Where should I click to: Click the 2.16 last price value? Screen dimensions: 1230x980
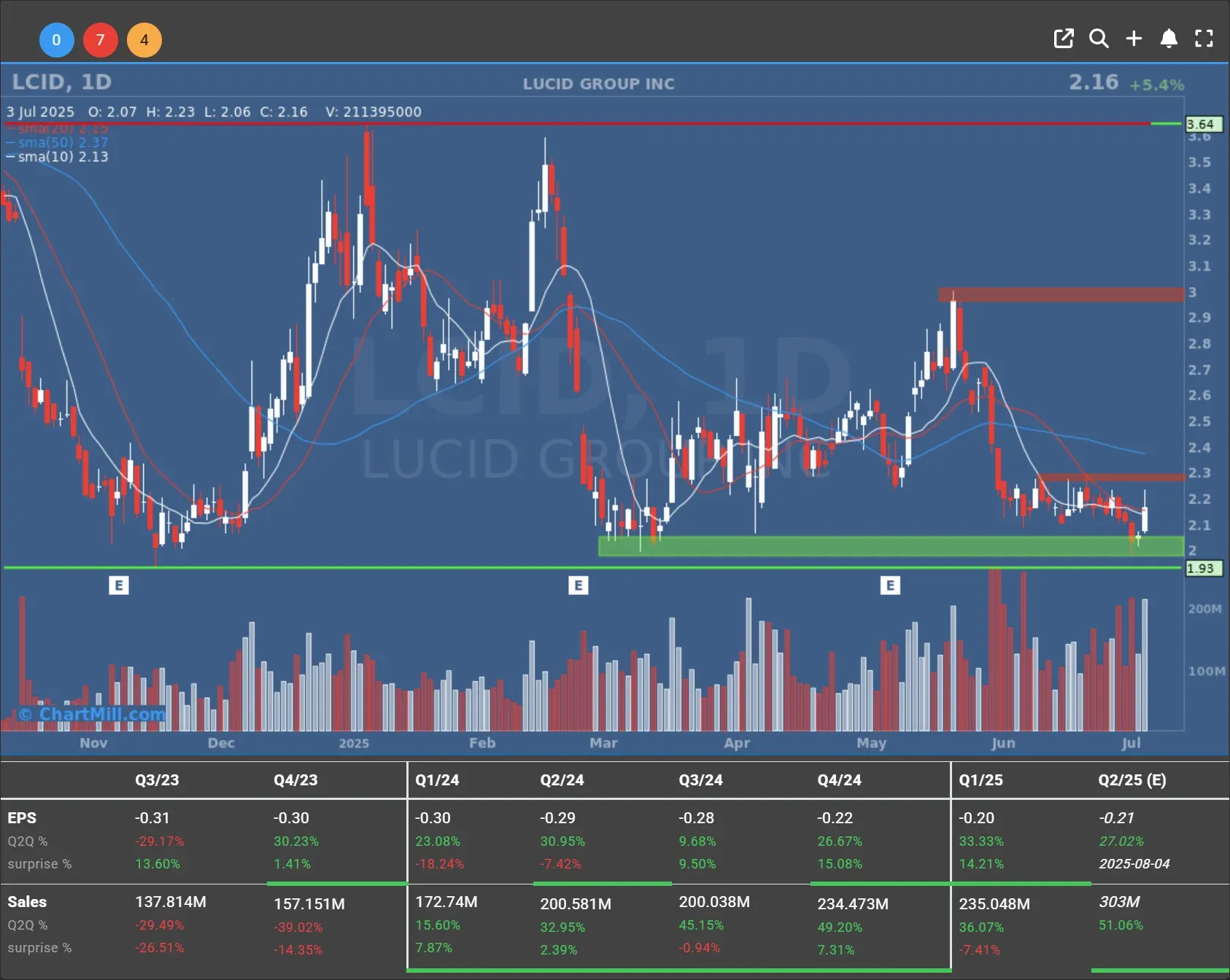(1094, 82)
